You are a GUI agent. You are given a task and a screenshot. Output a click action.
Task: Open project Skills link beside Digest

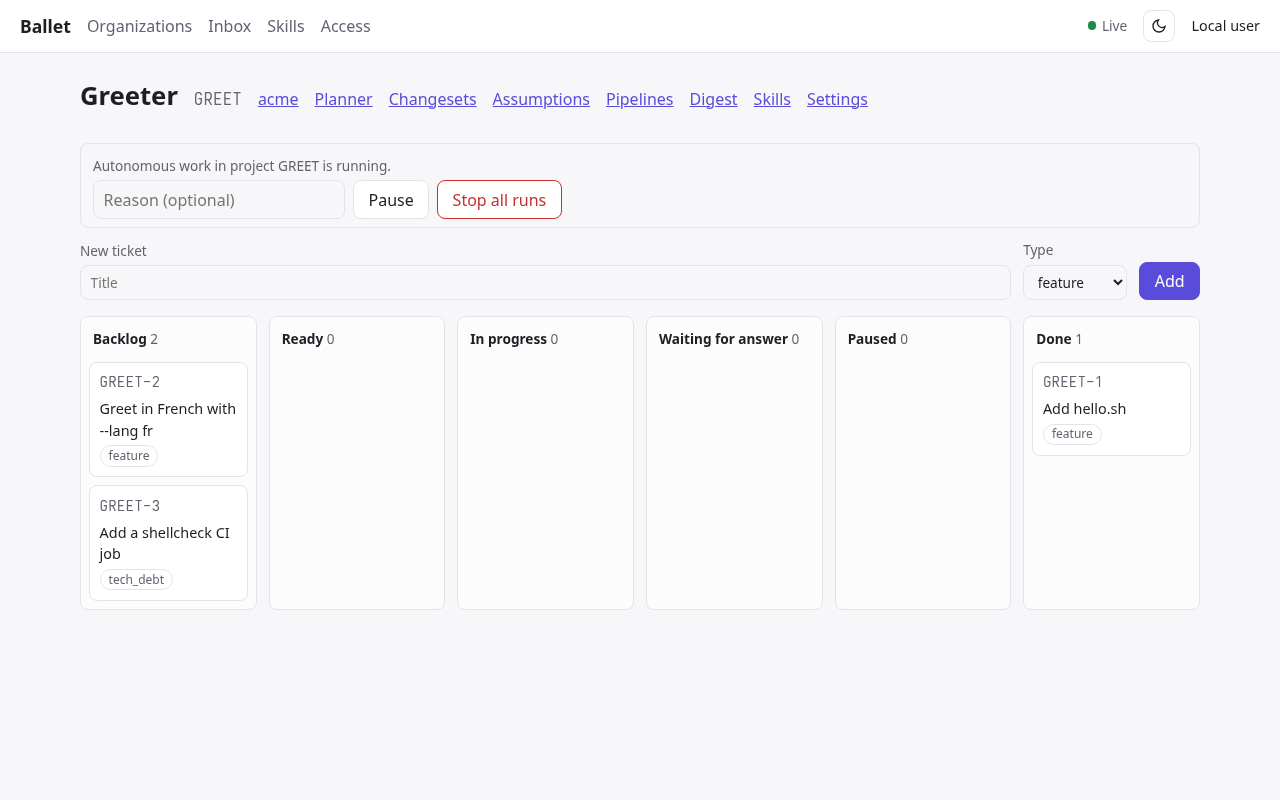pos(772,99)
